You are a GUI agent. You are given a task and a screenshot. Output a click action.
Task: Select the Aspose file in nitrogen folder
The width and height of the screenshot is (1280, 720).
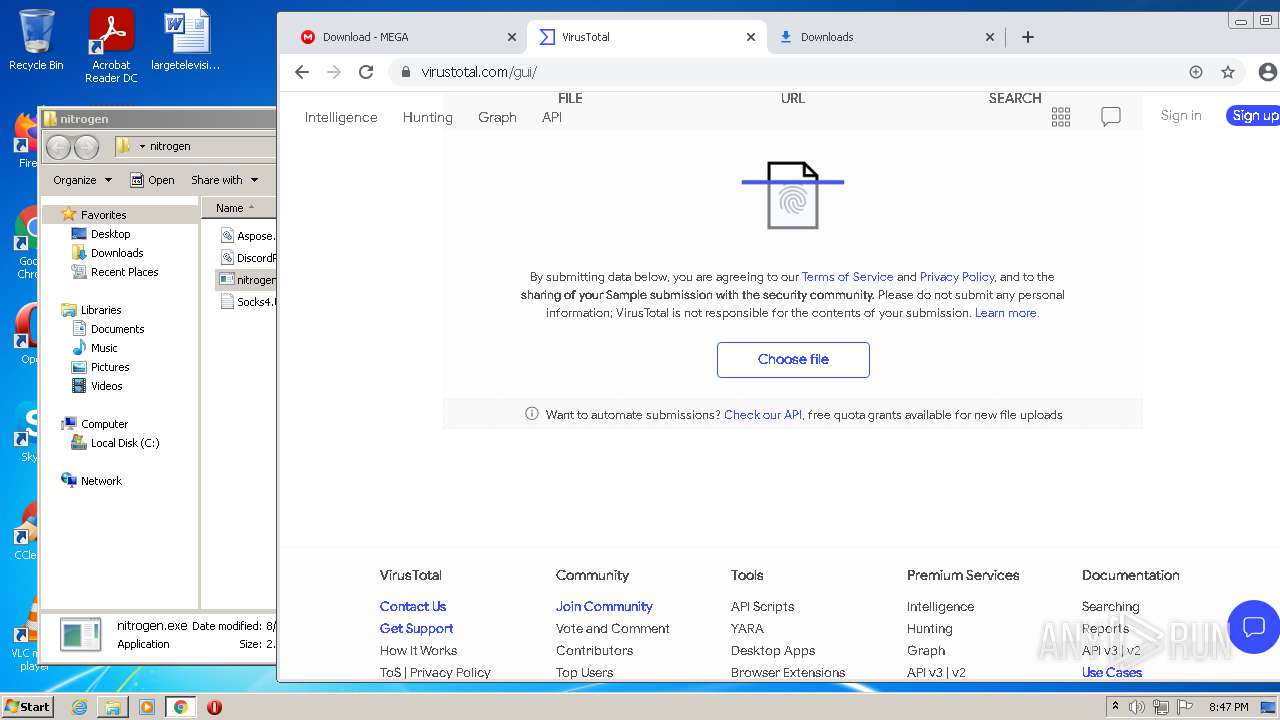coord(247,236)
